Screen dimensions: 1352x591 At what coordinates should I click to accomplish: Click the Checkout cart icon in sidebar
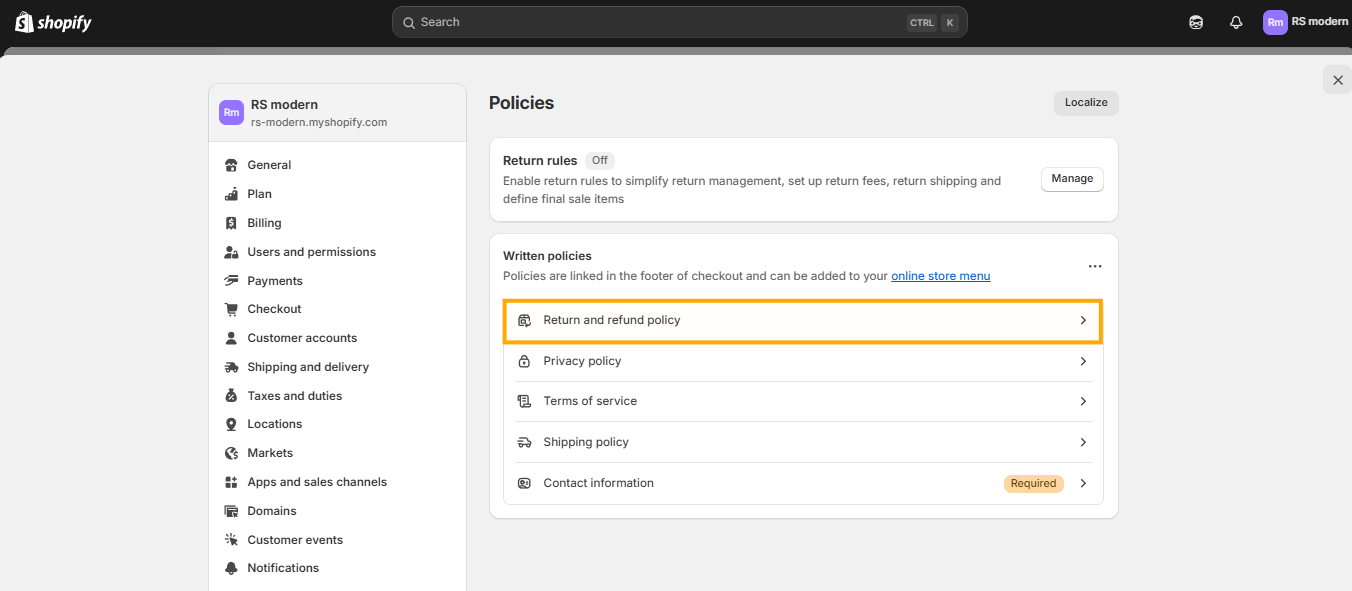click(231, 309)
